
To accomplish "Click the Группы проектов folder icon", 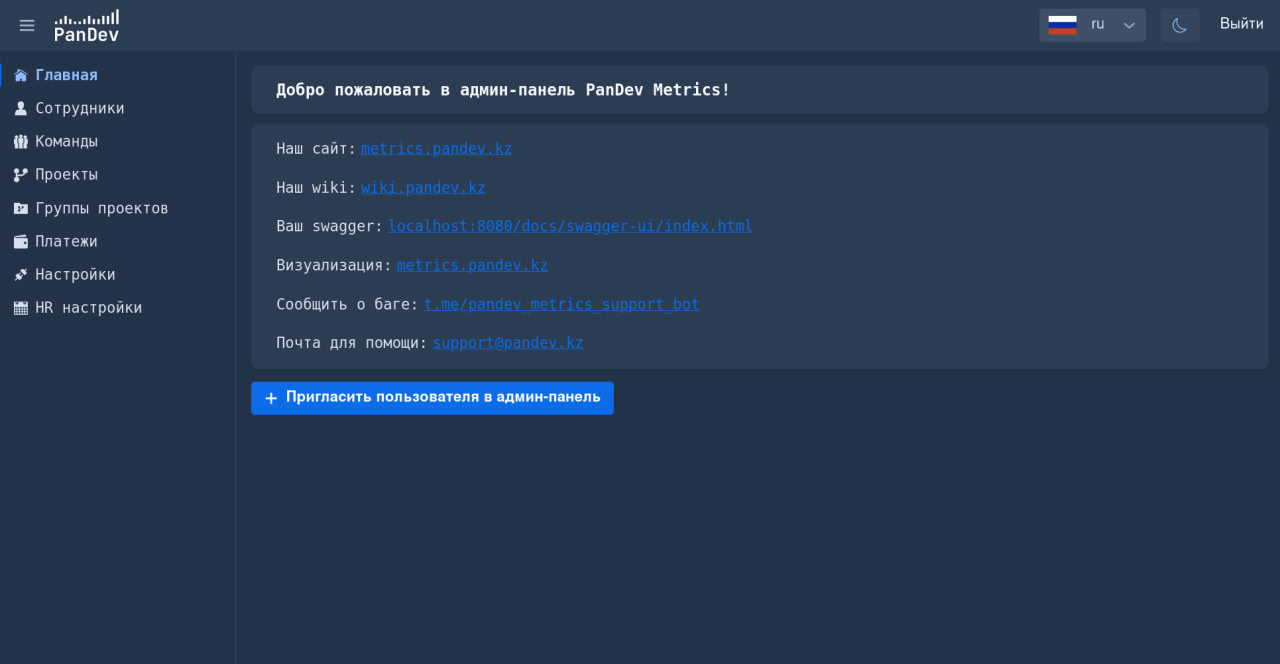I will point(20,207).
